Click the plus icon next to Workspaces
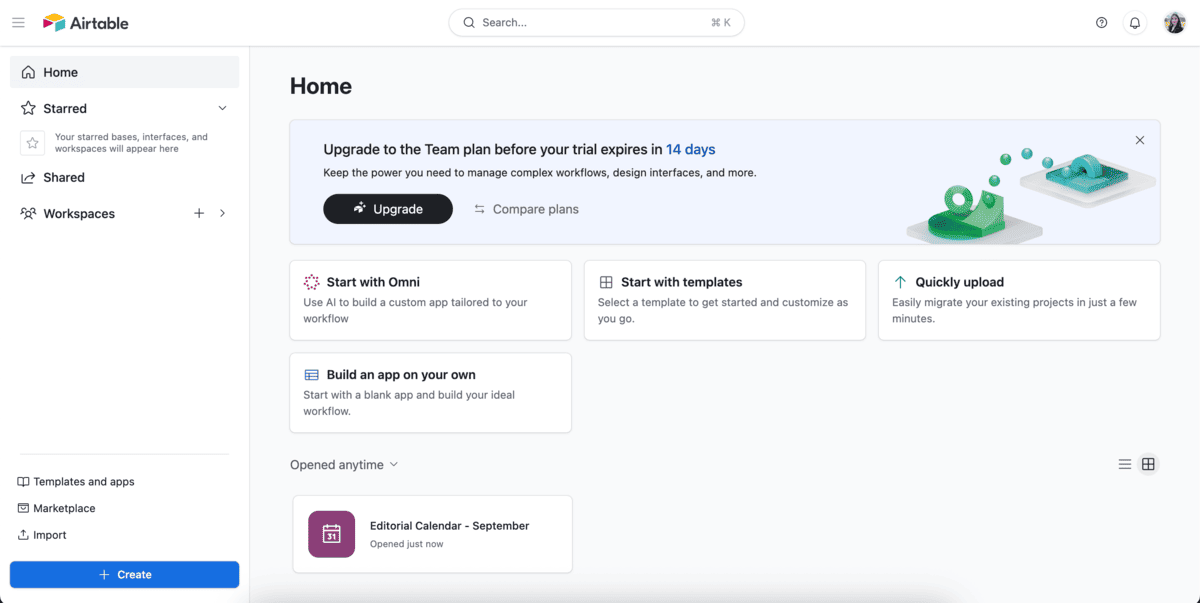The image size is (1200, 603). 199,213
